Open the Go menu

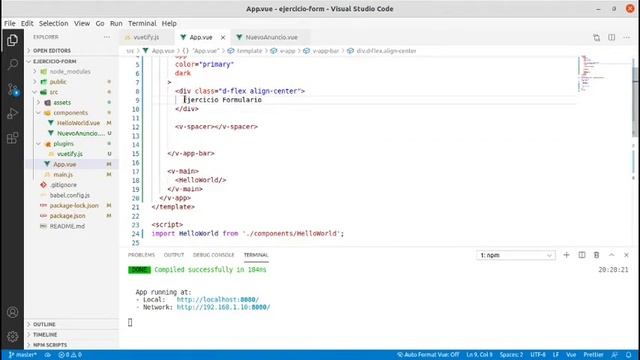pyautogui.click(x=100, y=24)
